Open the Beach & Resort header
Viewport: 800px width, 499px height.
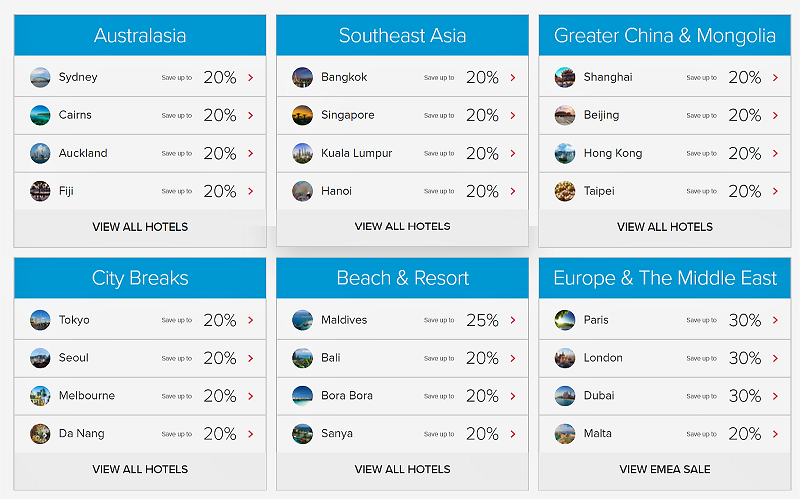(403, 278)
